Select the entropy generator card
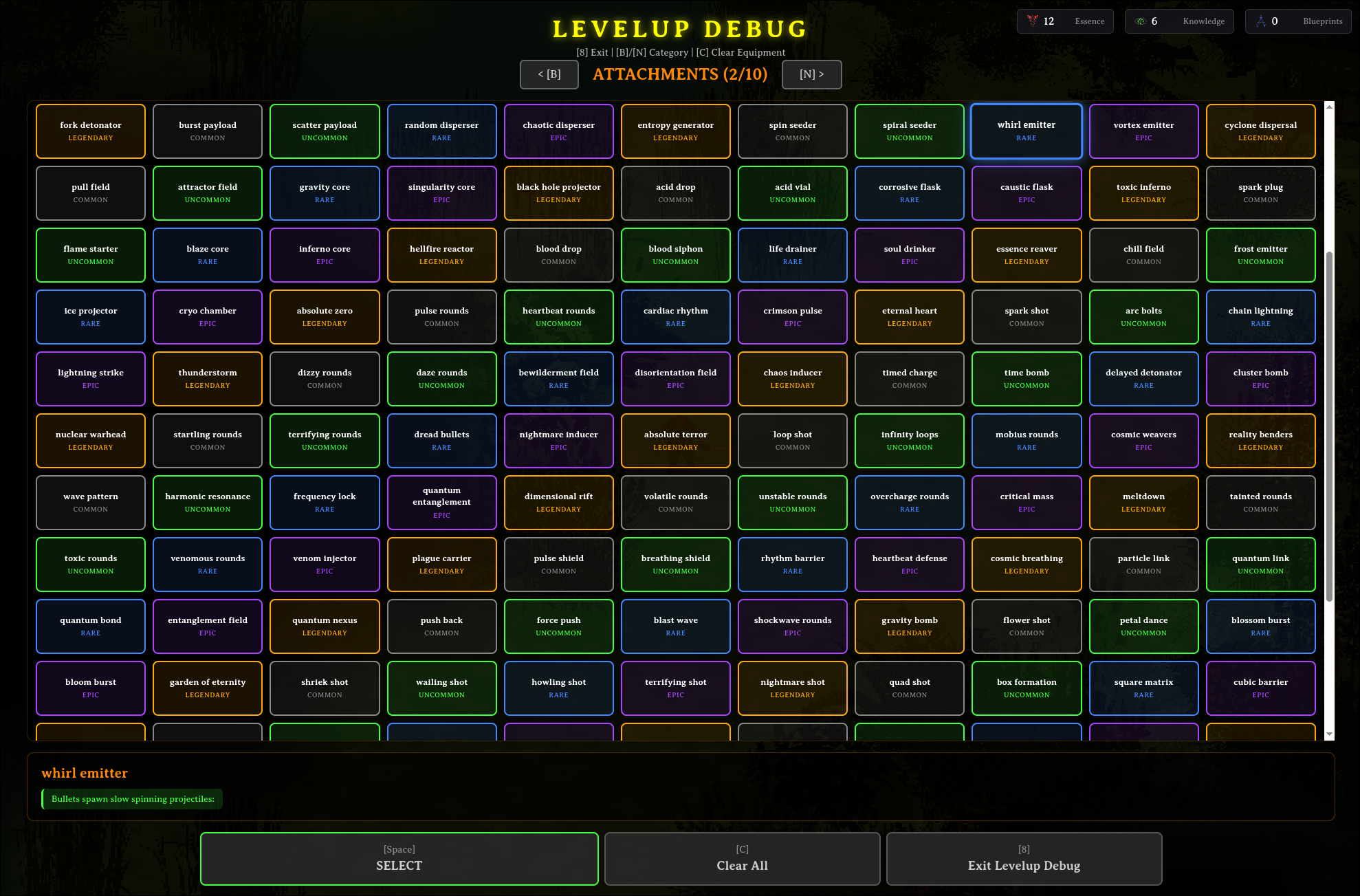The width and height of the screenshot is (1360, 896). (x=676, y=131)
